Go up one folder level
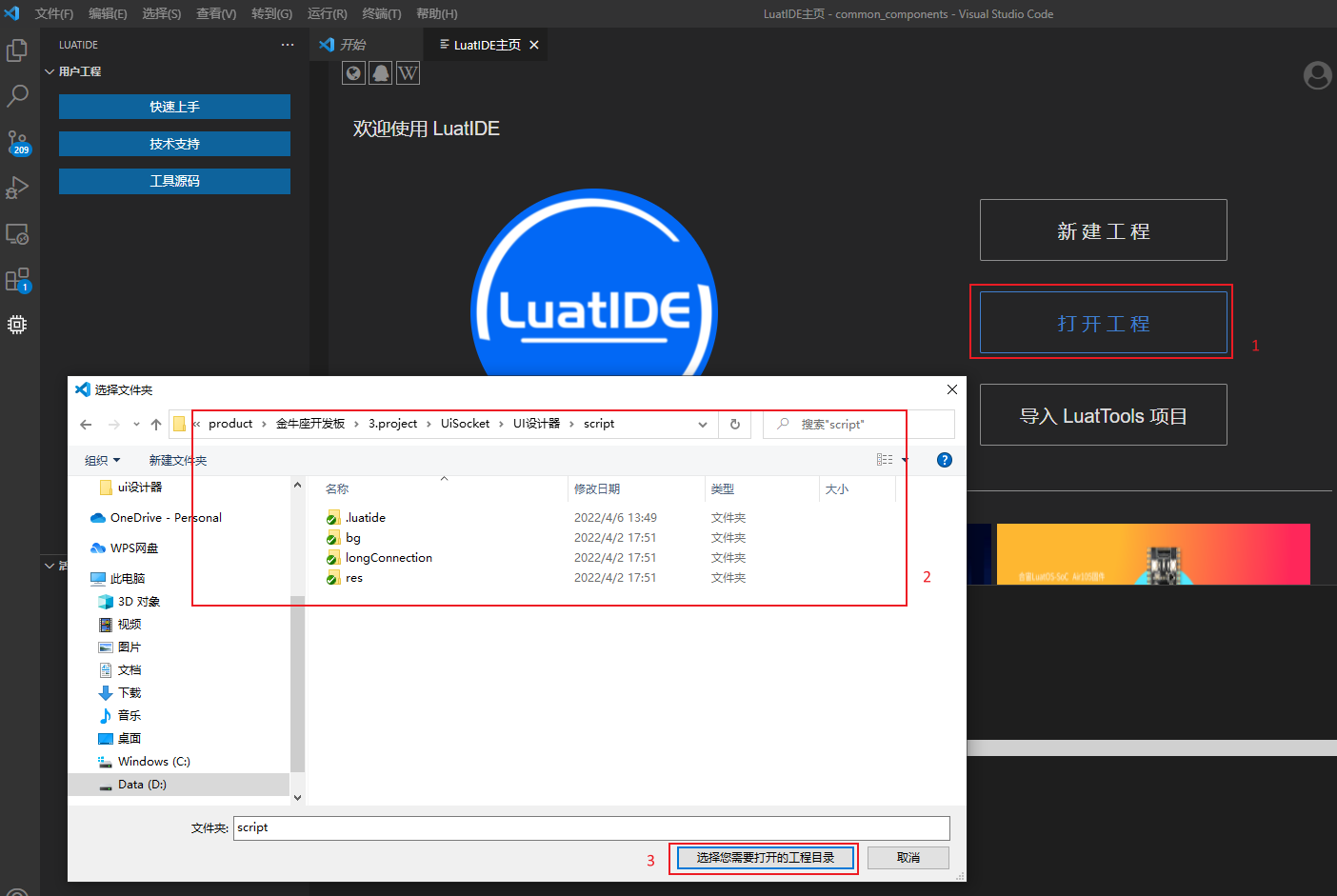The width and height of the screenshot is (1337, 896). click(x=156, y=425)
